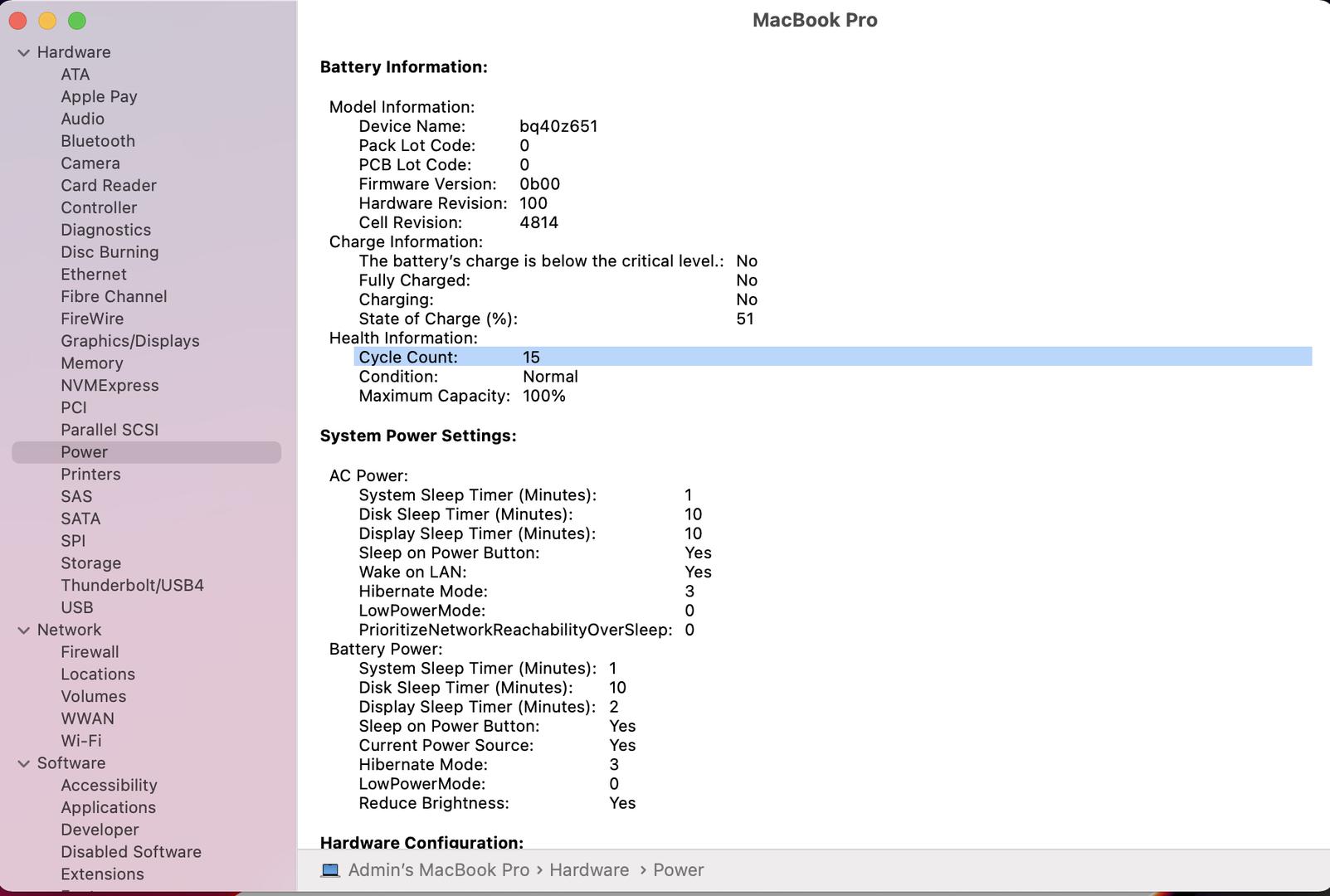
Task: Click the laptop icon in path bar
Action: (x=330, y=870)
